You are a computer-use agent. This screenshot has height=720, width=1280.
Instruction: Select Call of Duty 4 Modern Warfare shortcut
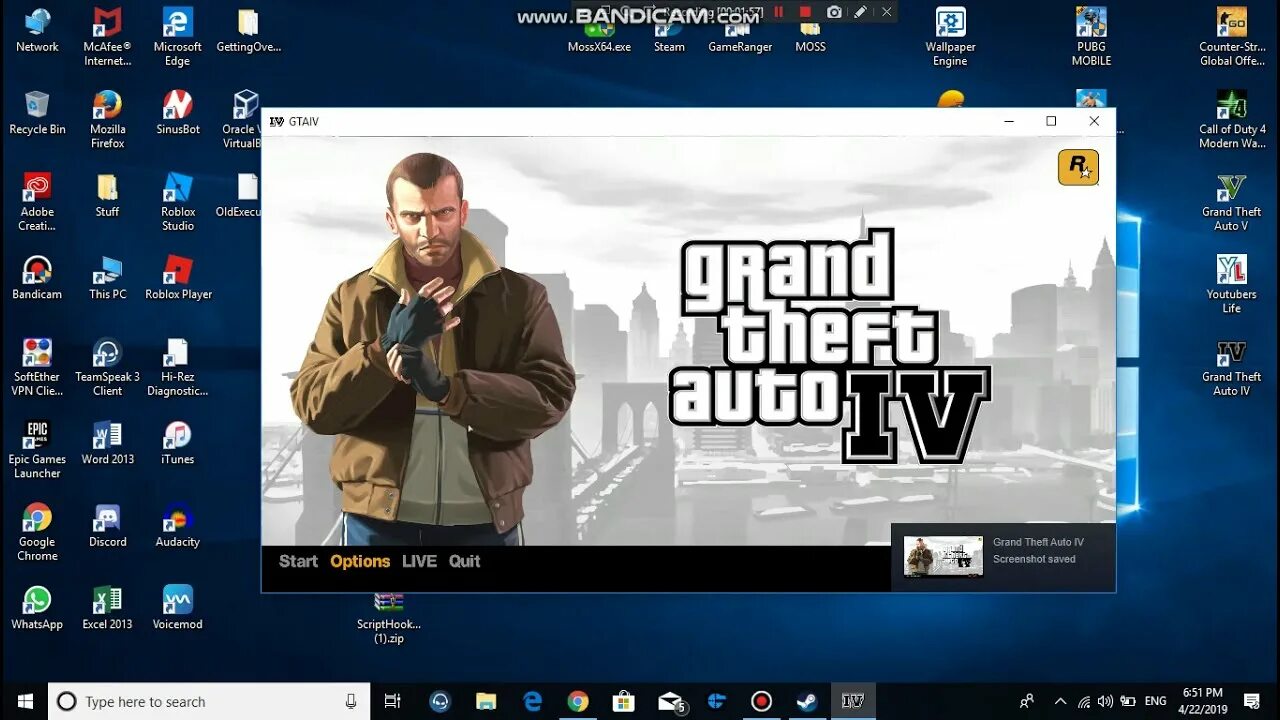coord(1232,120)
